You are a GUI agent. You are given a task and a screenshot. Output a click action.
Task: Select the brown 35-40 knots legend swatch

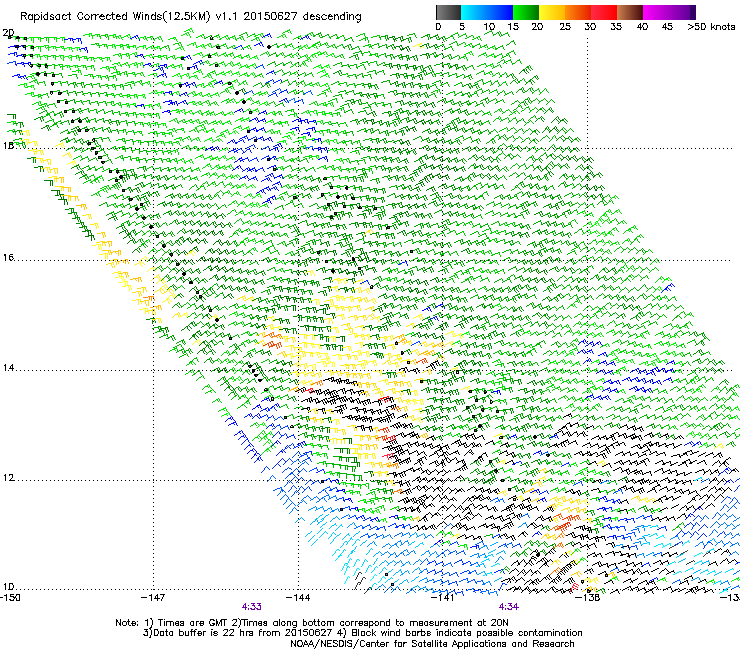point(630,12)
